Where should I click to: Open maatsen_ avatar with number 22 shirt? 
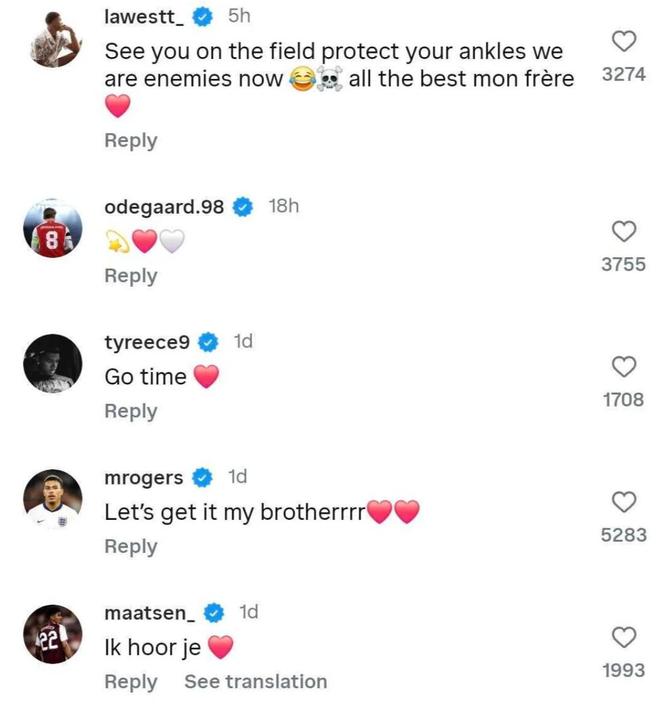click(53, 634)
